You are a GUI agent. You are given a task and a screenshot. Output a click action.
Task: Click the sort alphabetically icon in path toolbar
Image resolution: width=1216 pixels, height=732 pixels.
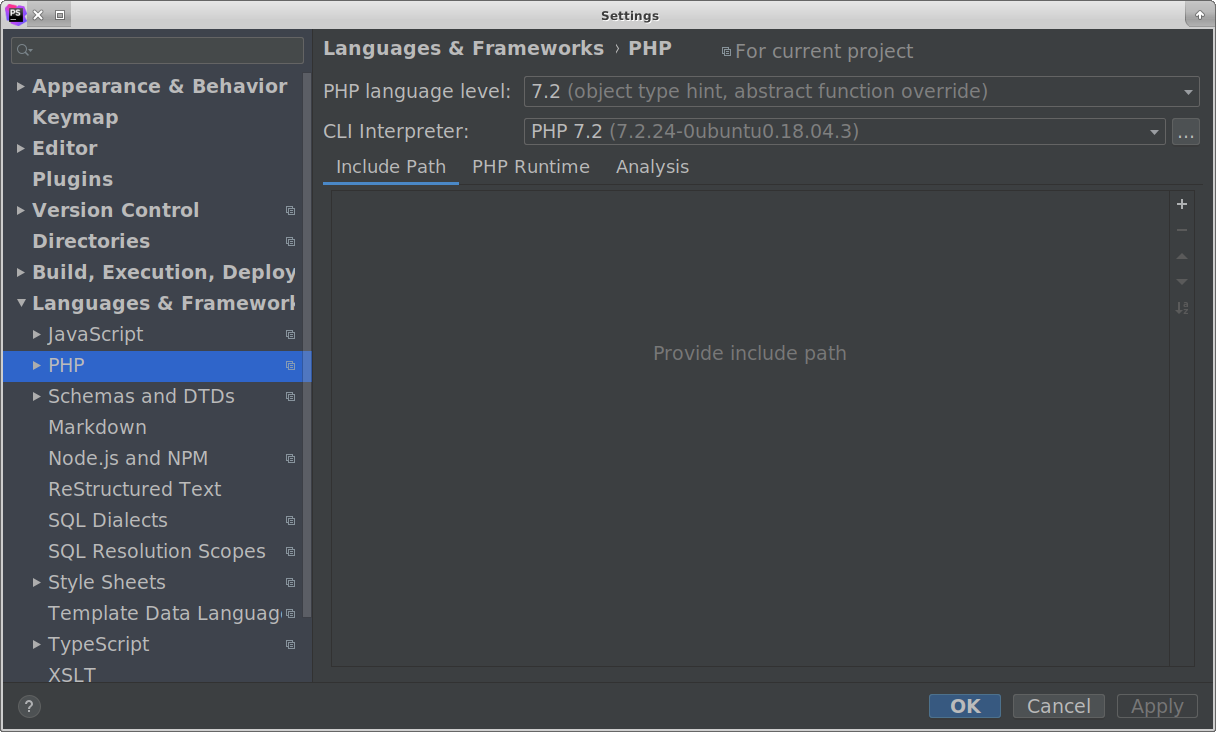coord(1182,308)
